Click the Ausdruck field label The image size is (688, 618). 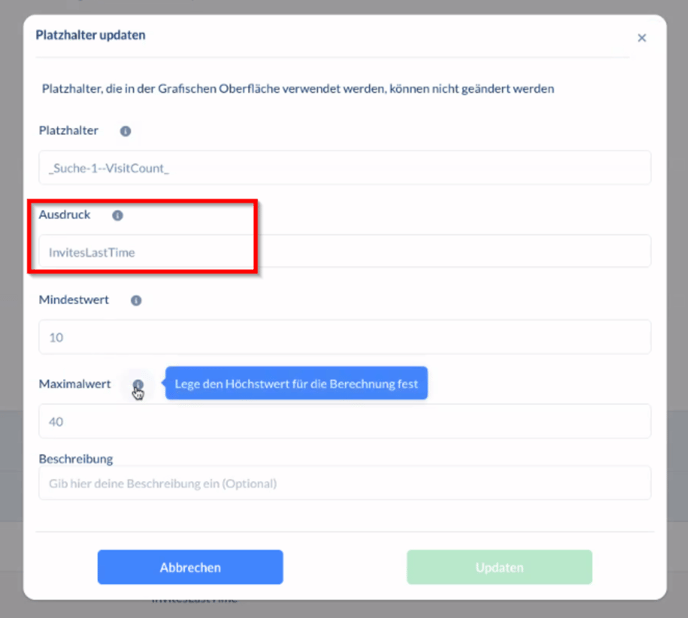pos(65,215)
